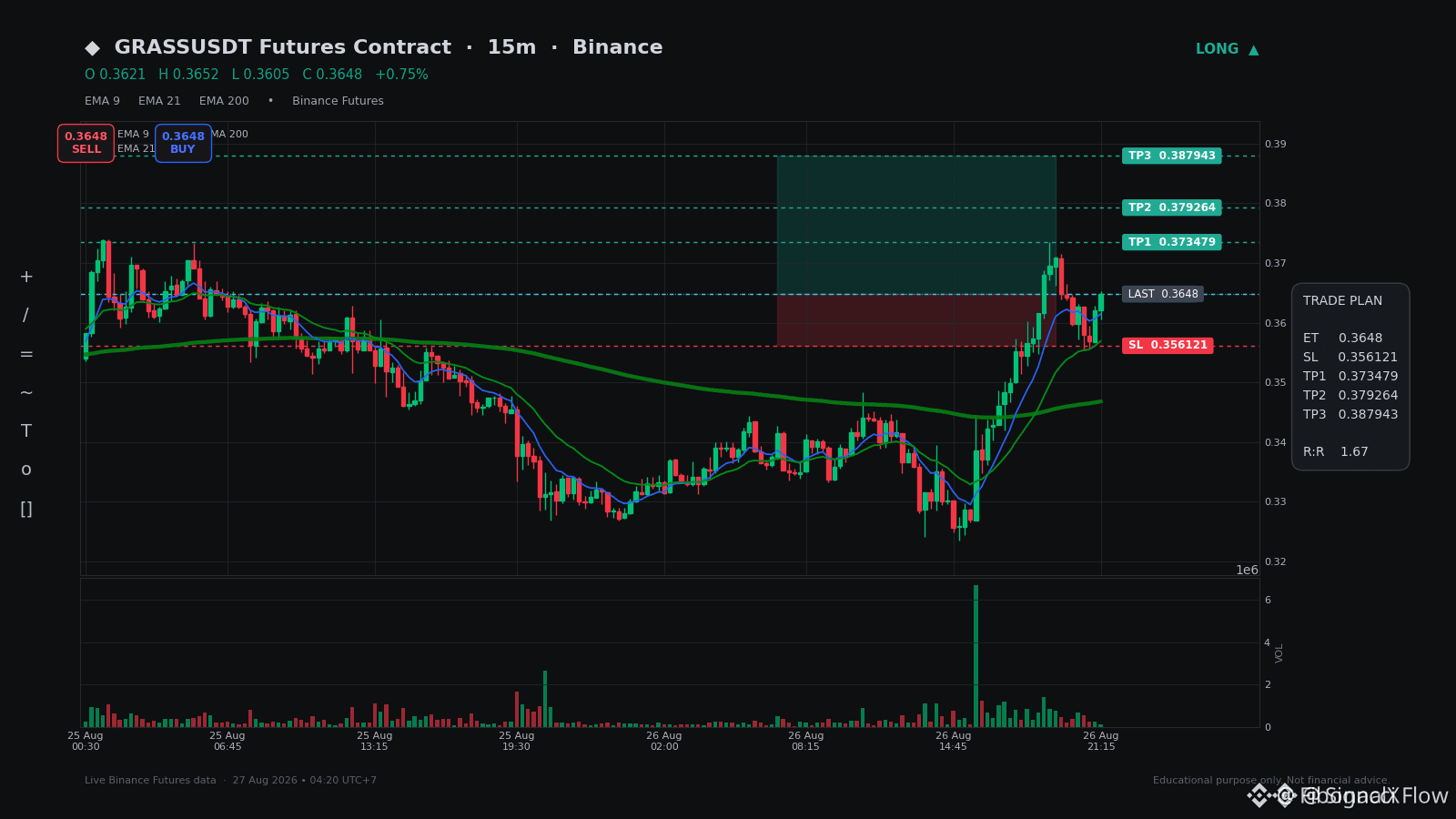Select the crosshair plus tool

coord(26,277)
